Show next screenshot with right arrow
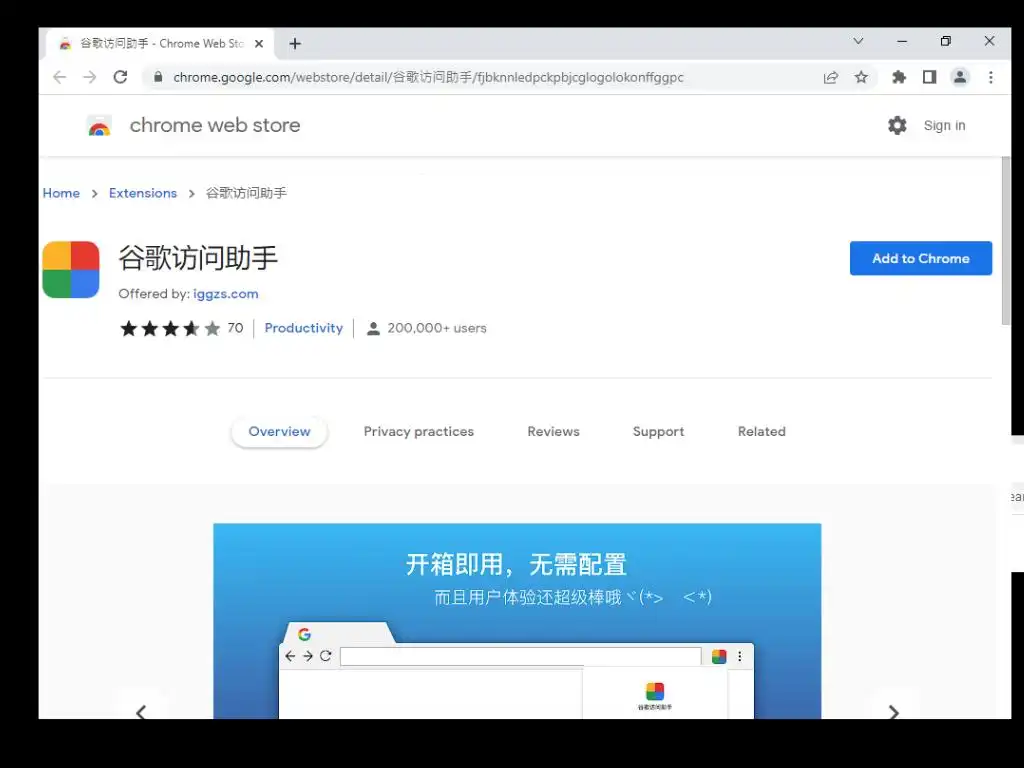The image size is (1024, 768). point(893,711)
